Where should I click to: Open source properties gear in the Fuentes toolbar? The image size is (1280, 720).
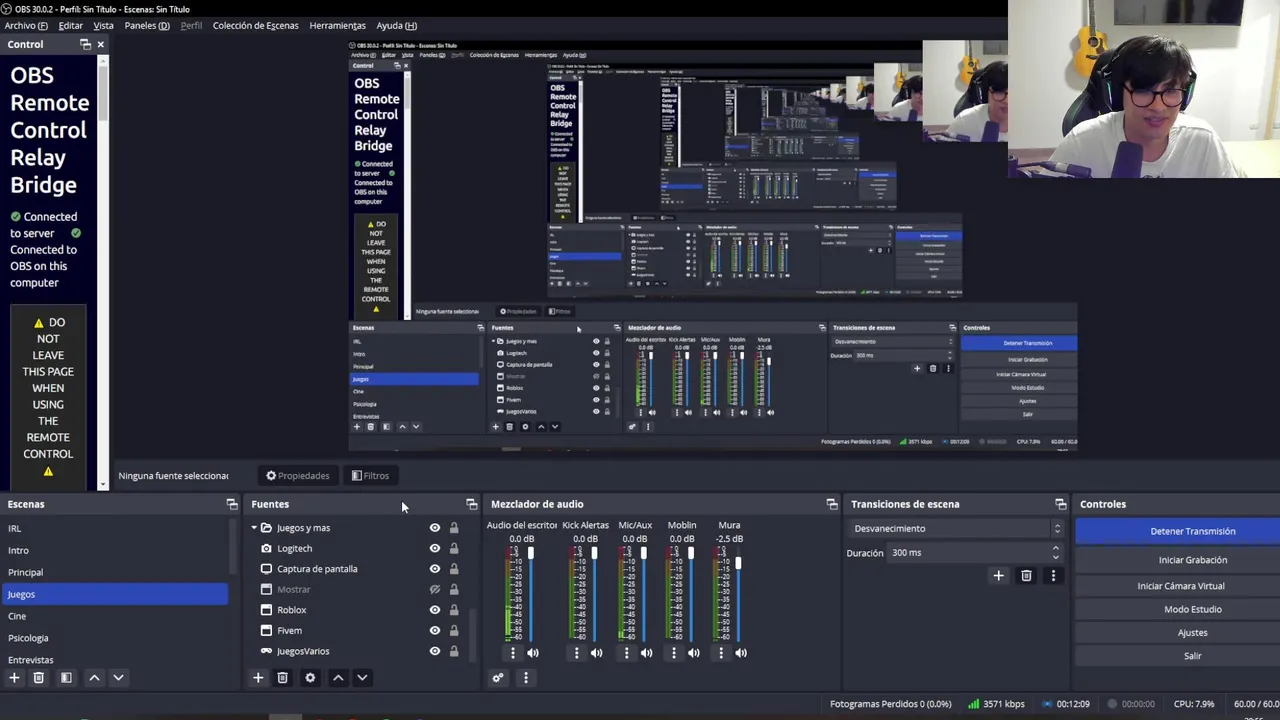pyautogui.click(x=310, y=678)
